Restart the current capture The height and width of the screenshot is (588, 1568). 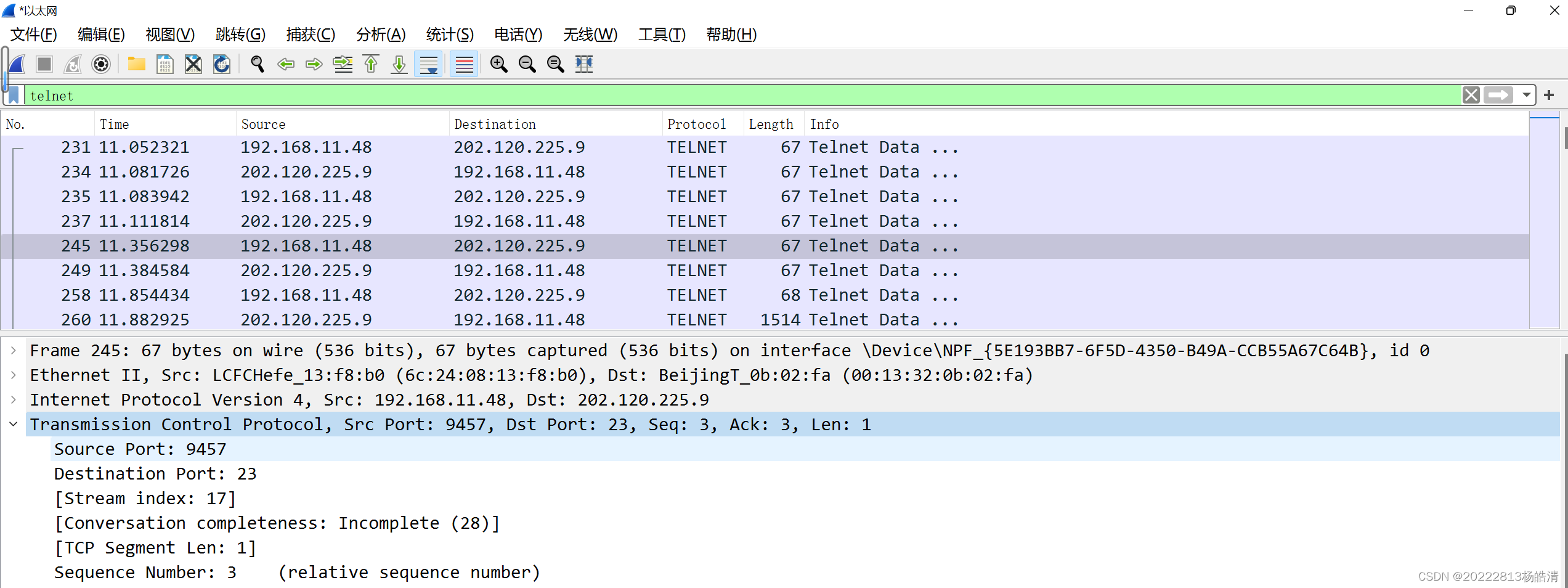tap(73, 64)
